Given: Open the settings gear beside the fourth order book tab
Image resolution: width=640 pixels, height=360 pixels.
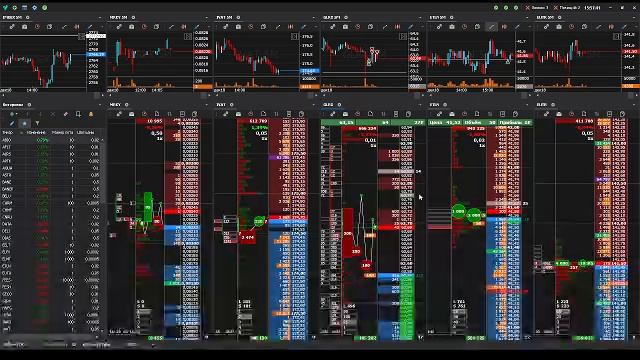Looking at the screenshot, I should point(339,105).
